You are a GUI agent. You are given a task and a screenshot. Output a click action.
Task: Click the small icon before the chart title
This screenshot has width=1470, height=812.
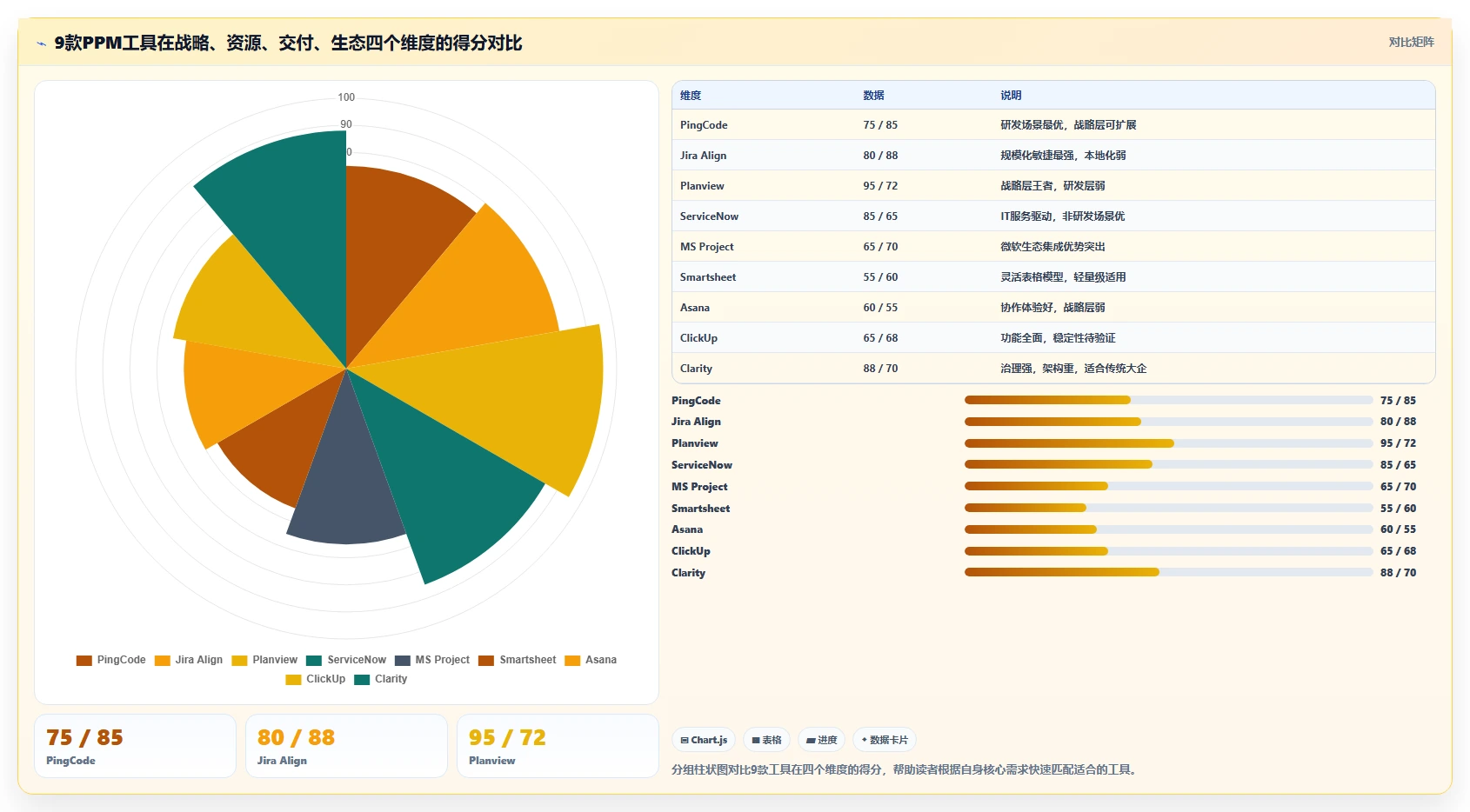41,43
